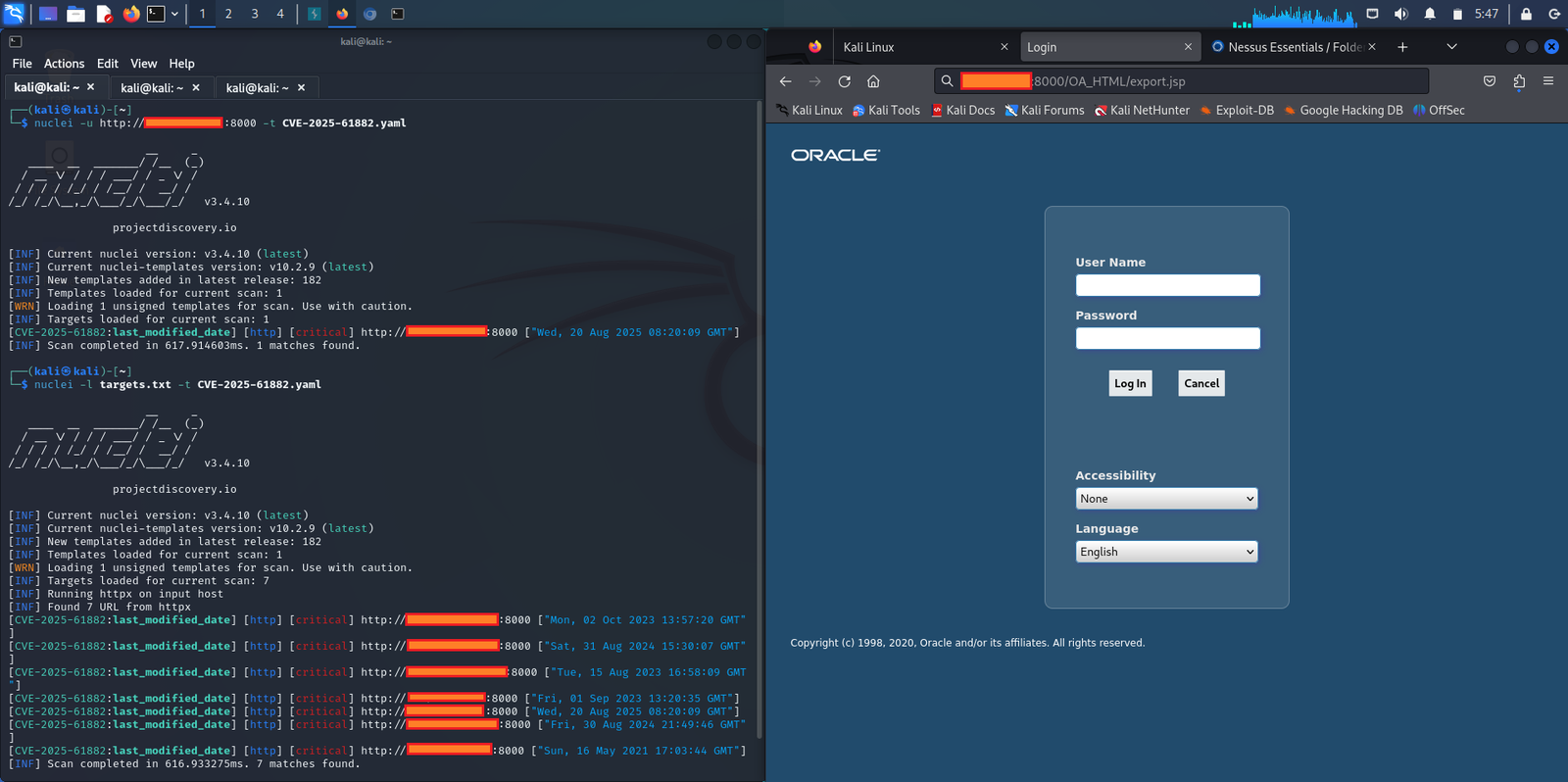
Task: Launch Firefox from the panel launcher
Action: pyautogui.click(x=131, y=14)
